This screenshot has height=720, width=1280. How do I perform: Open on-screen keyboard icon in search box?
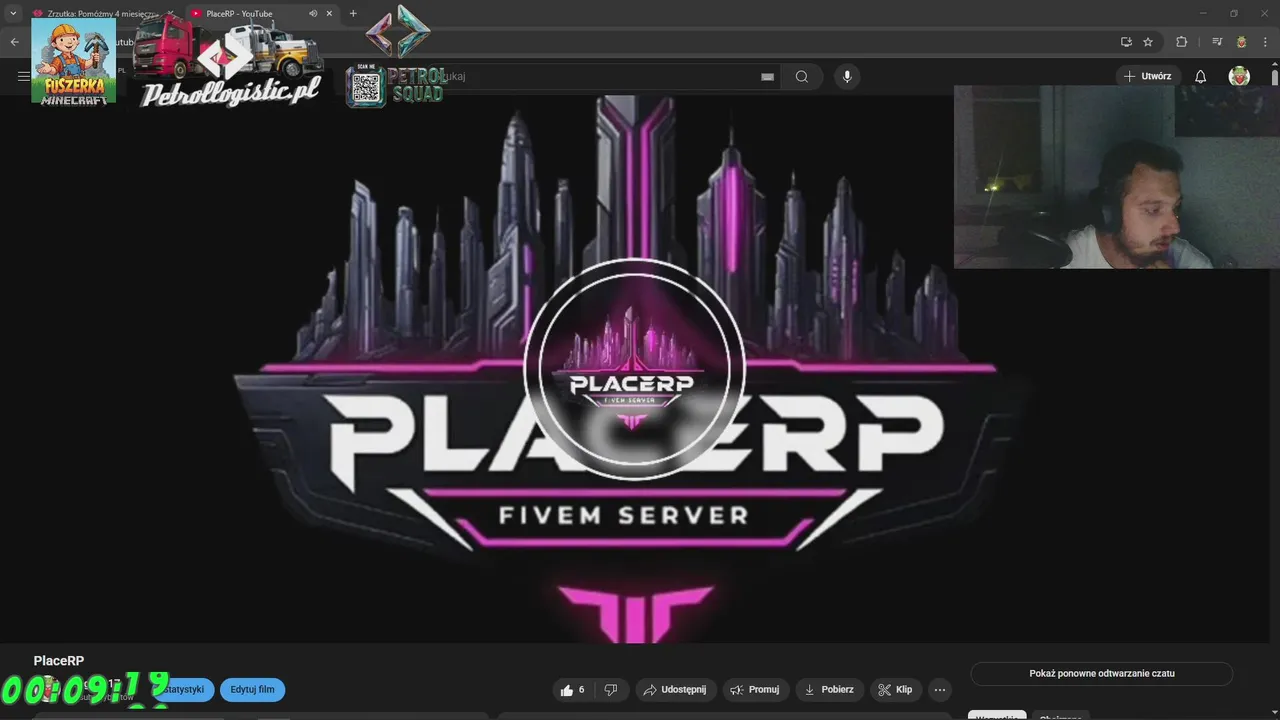pyautogui.click(x=767, y=76)
